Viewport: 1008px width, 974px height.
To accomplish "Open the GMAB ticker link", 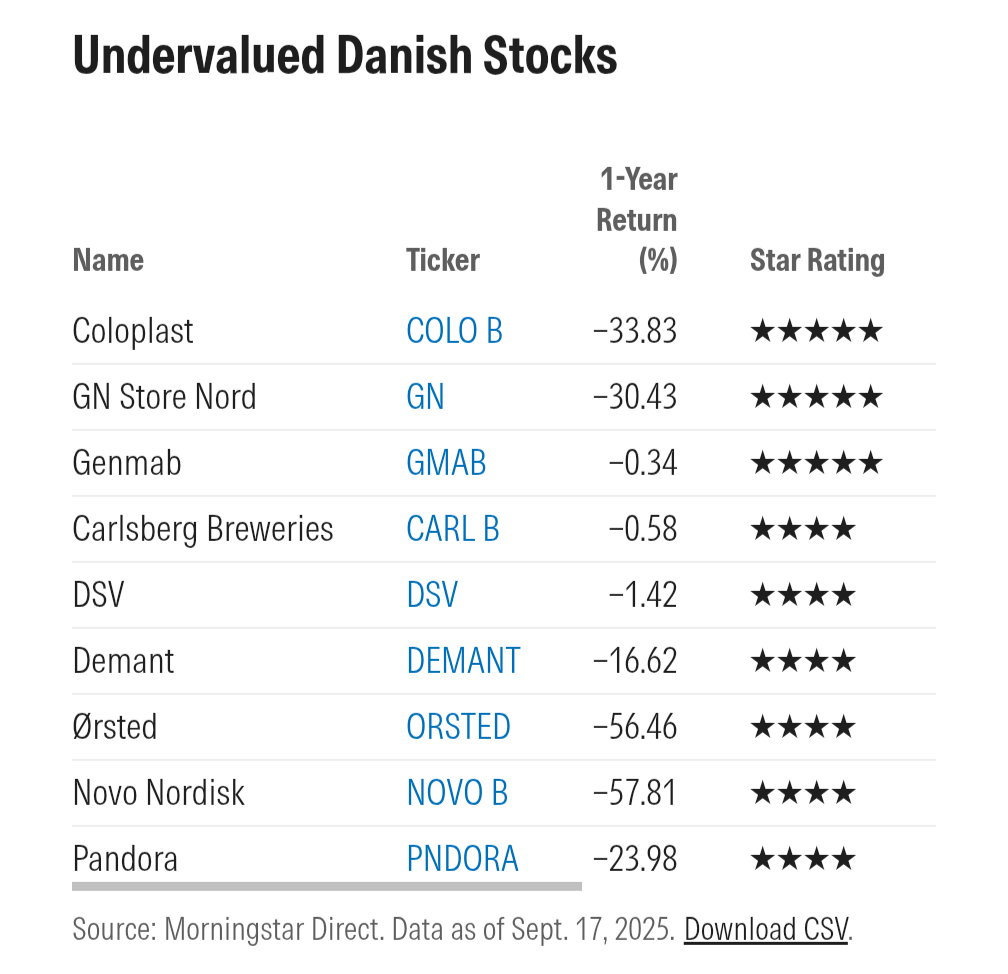I will [x=446, y=463].
